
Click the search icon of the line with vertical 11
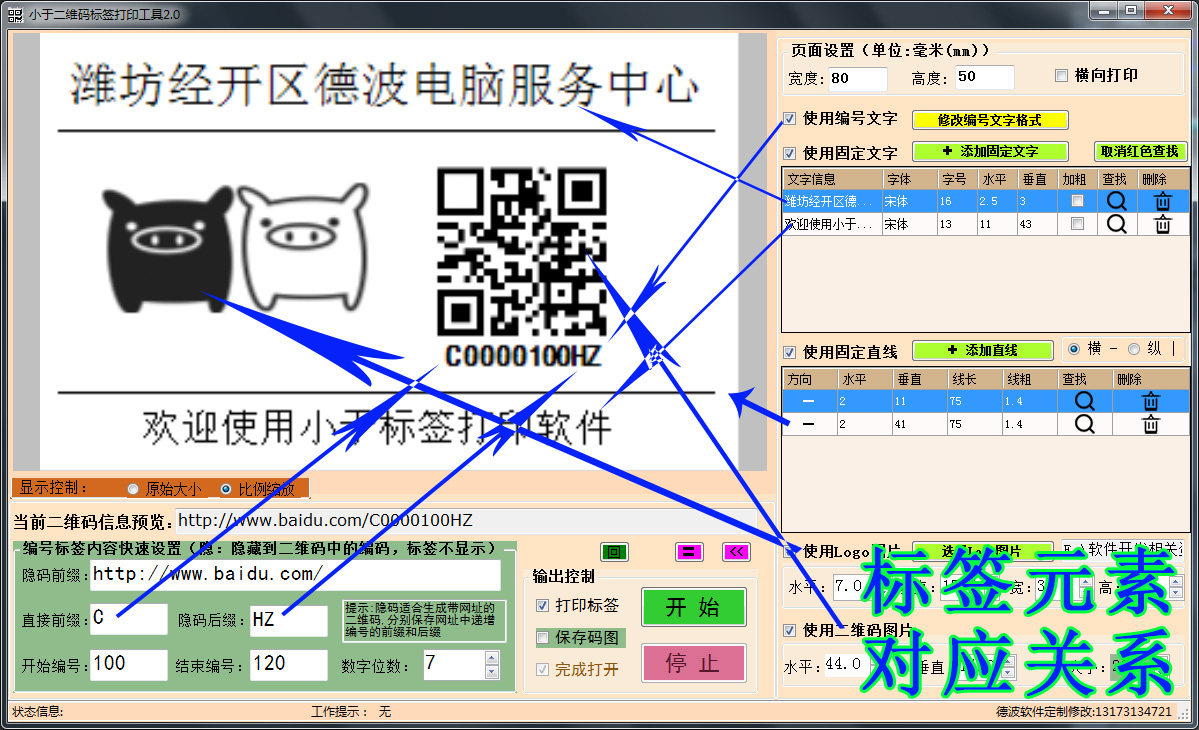point(1084,401)
